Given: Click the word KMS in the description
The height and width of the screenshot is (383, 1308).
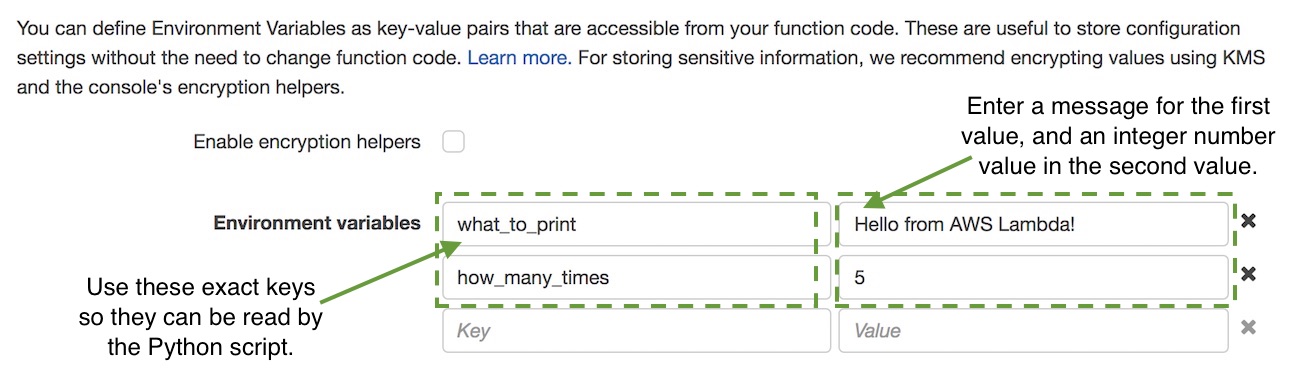Looking at the screenshot, I should (1245, 58).
